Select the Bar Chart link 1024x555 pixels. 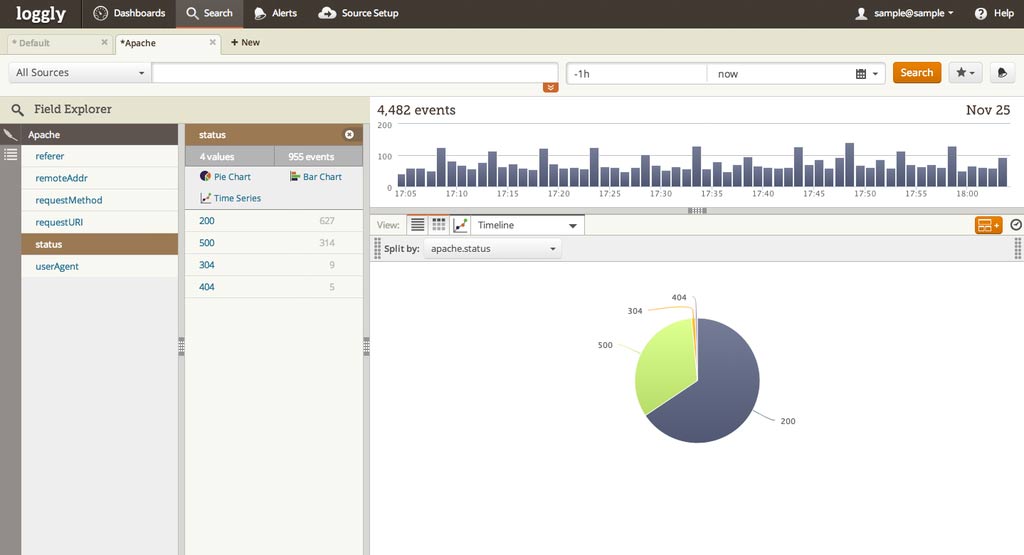(316, 177)
